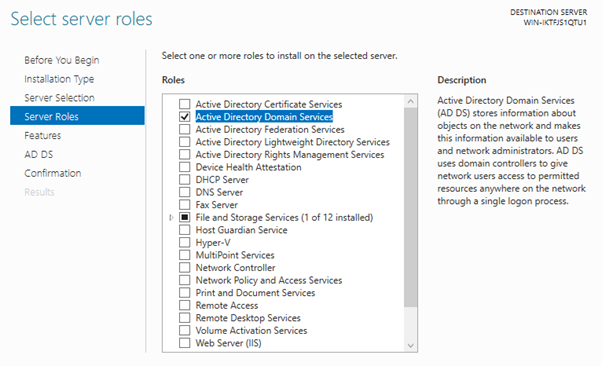The height and width of the screenshot is (366, 602).
Task: Check Active Directory Rights Management Services box
Action: click(185, 154)
